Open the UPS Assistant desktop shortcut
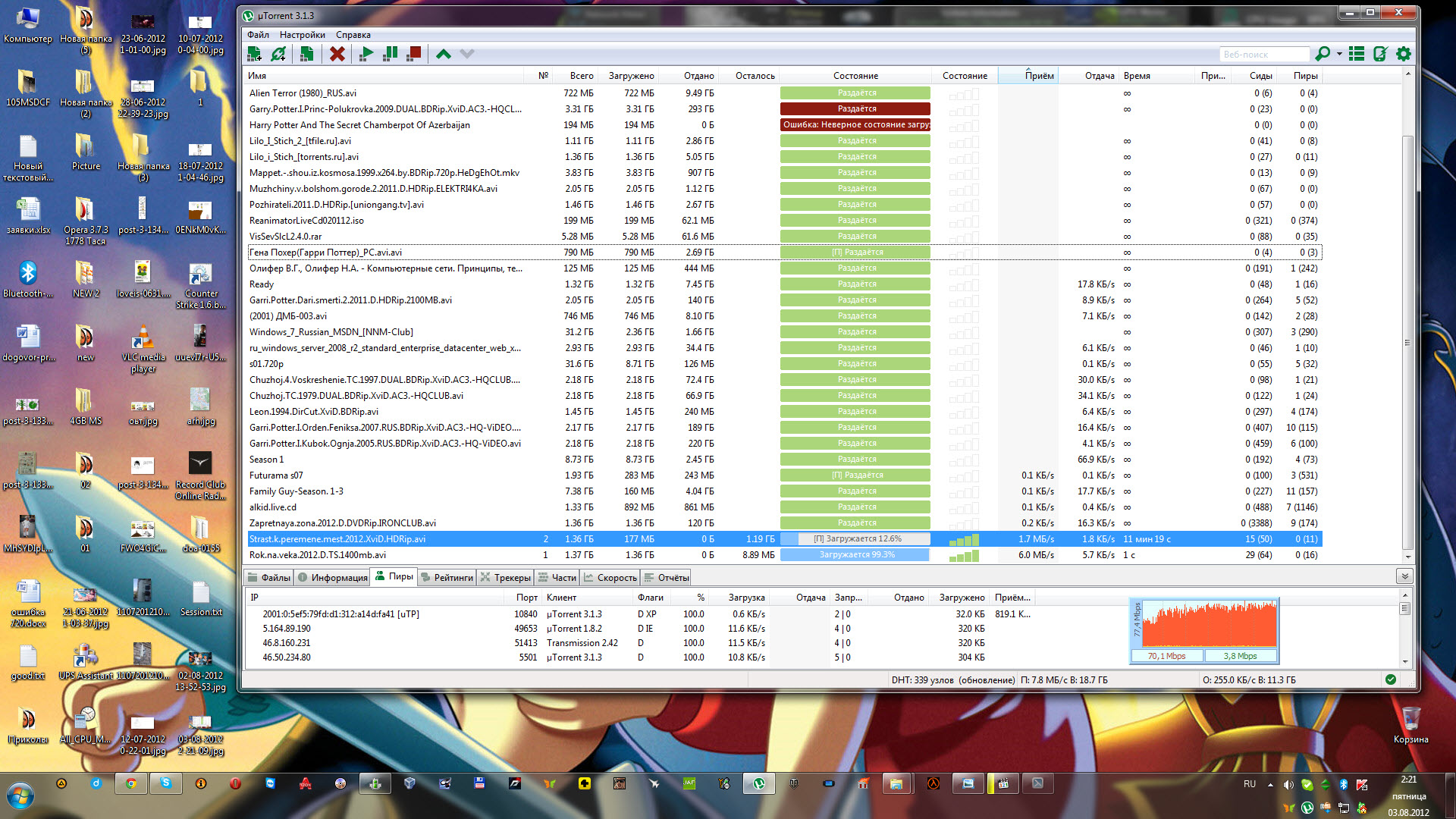The width and height of the screenshot is (1456, 819). coord(85,661)
